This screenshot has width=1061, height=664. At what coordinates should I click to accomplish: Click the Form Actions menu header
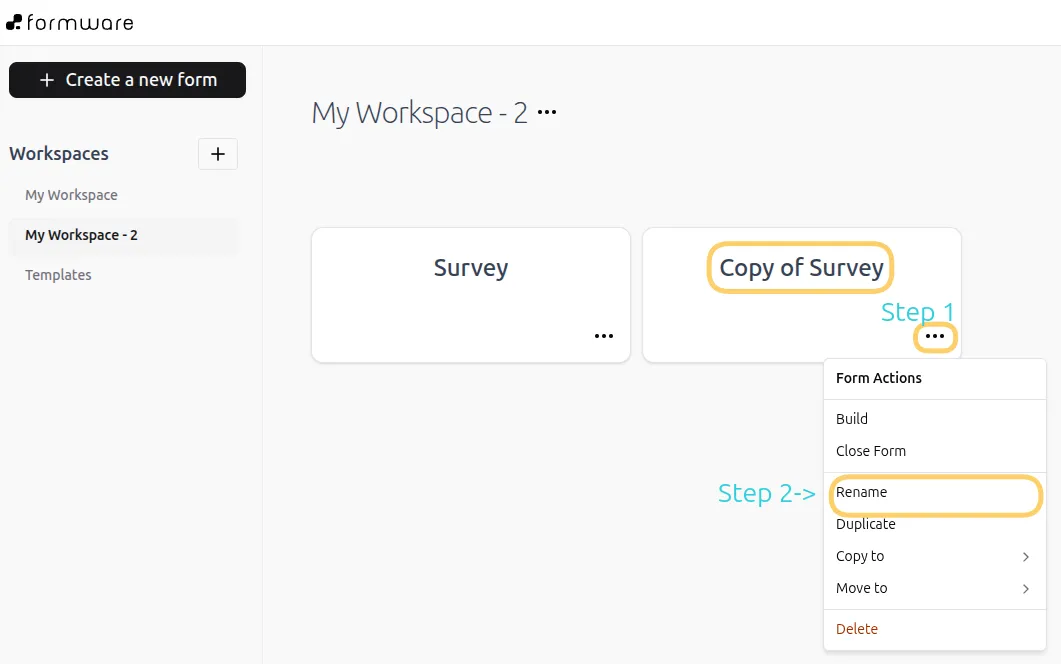[x=878, y=378]
